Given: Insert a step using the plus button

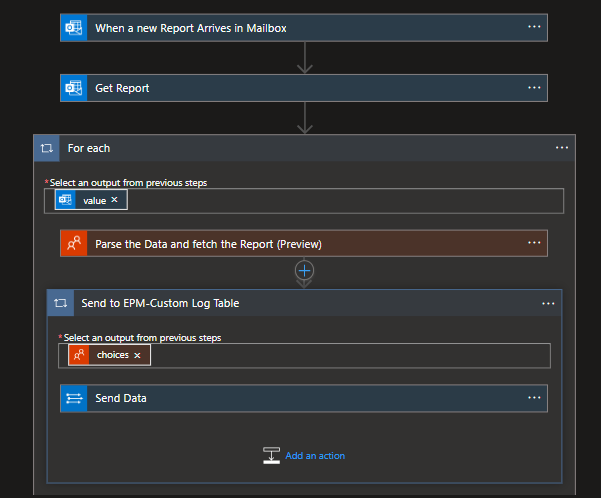Looking at the screenshot, I should [x=305, y=271].
